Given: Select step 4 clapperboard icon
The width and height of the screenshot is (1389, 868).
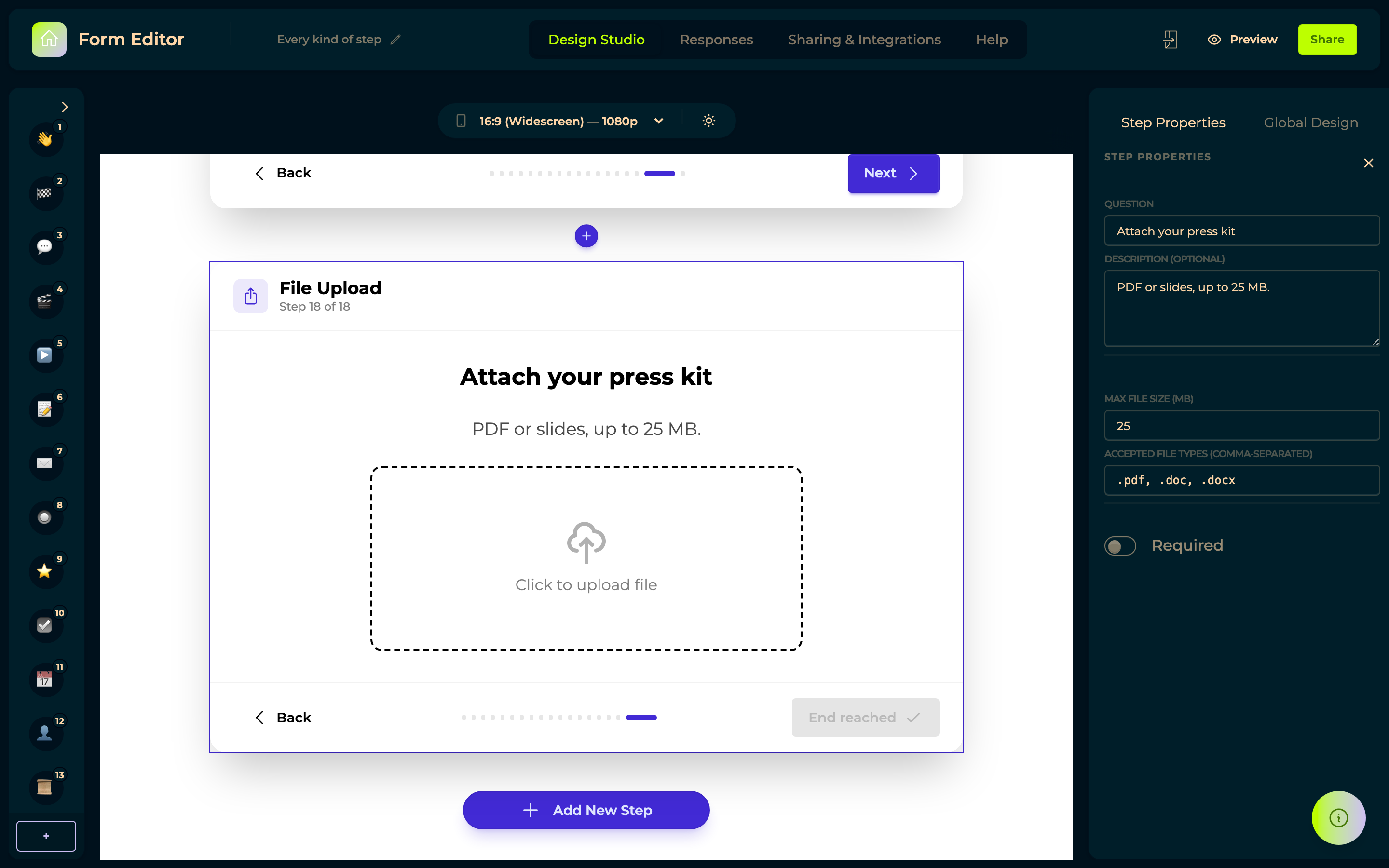Looking at the screenshot, I should [45, 301].
